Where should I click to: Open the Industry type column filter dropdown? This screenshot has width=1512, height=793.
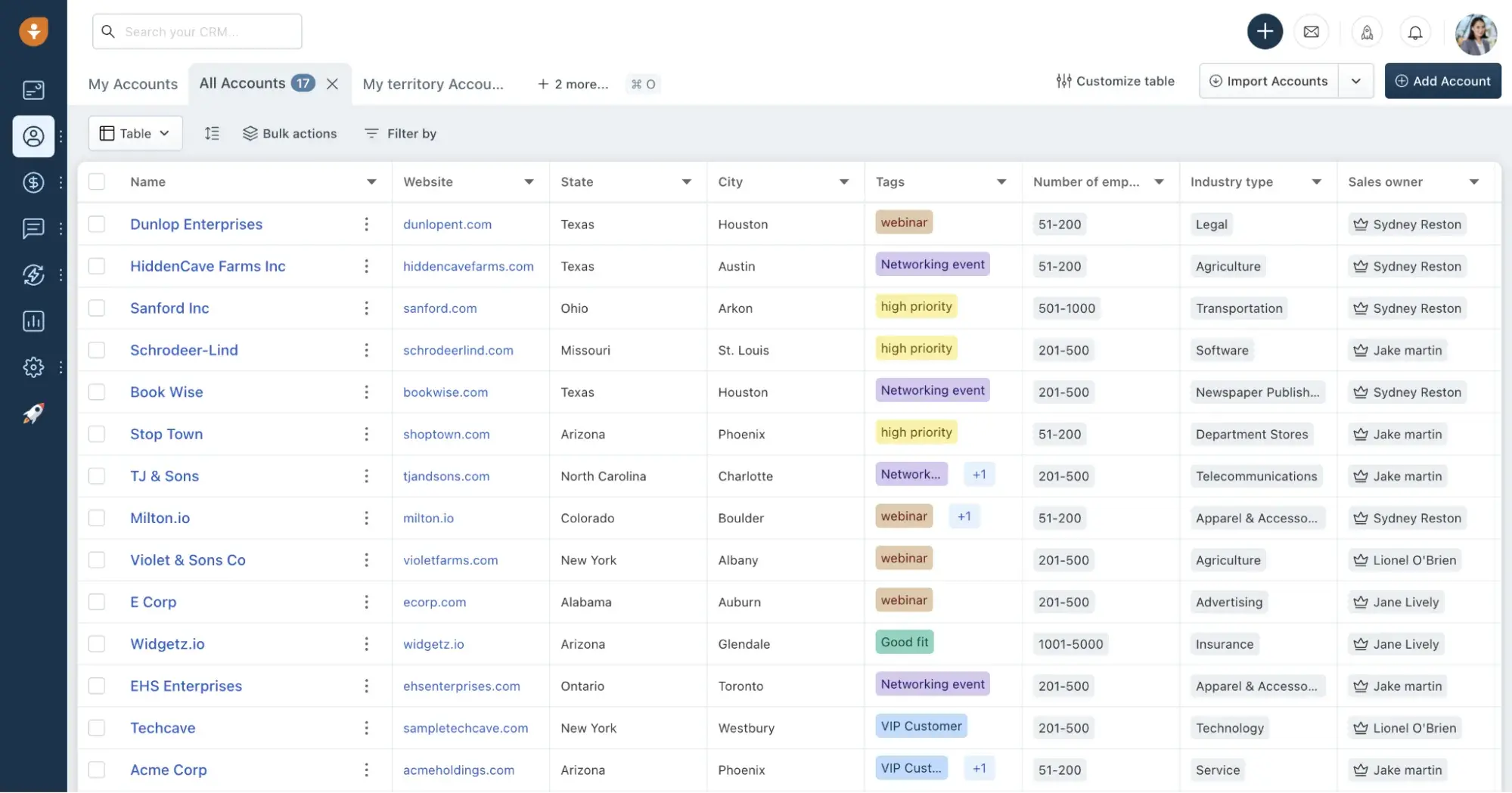(x=1318, y=181)
